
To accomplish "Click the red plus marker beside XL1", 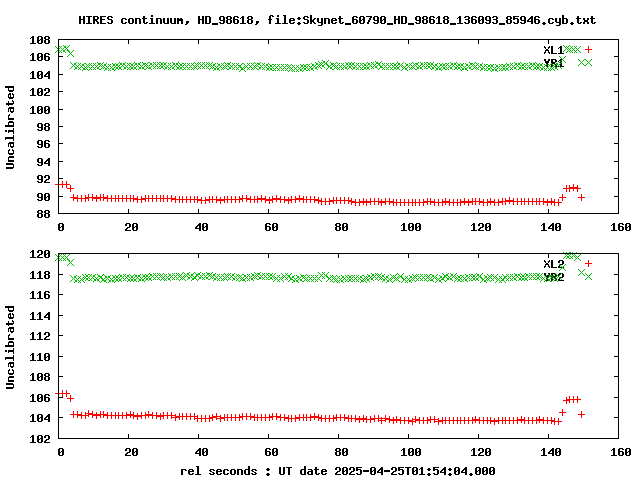I will click(x=588, y=49).
